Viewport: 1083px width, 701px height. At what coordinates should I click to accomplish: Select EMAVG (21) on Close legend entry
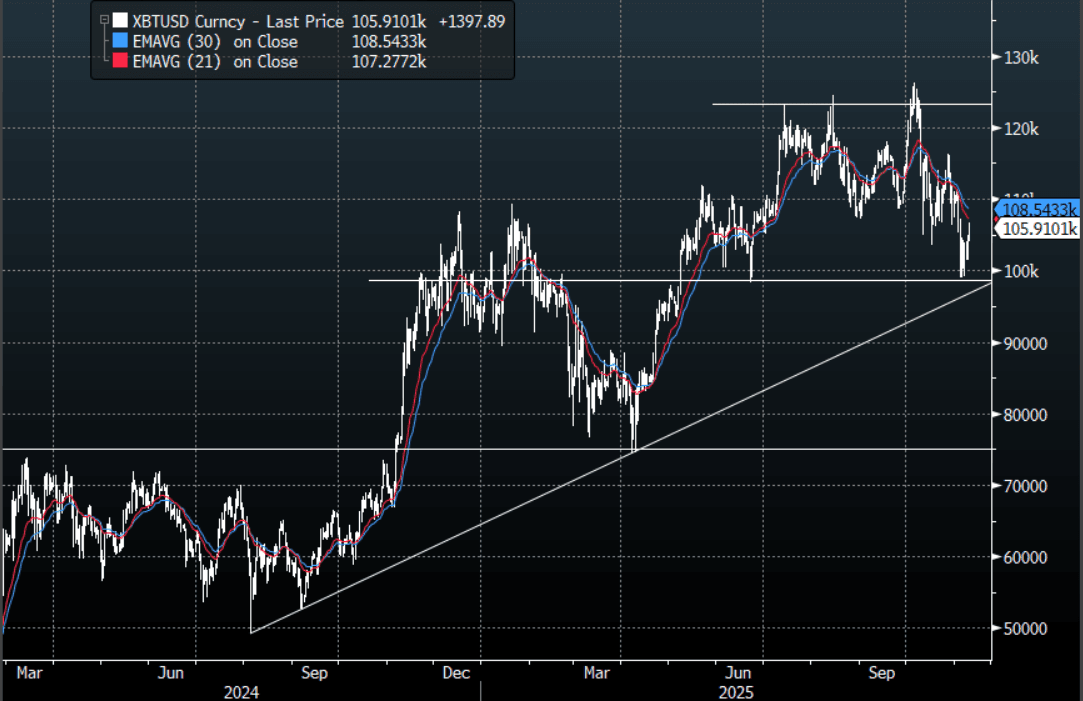[215, 61]
